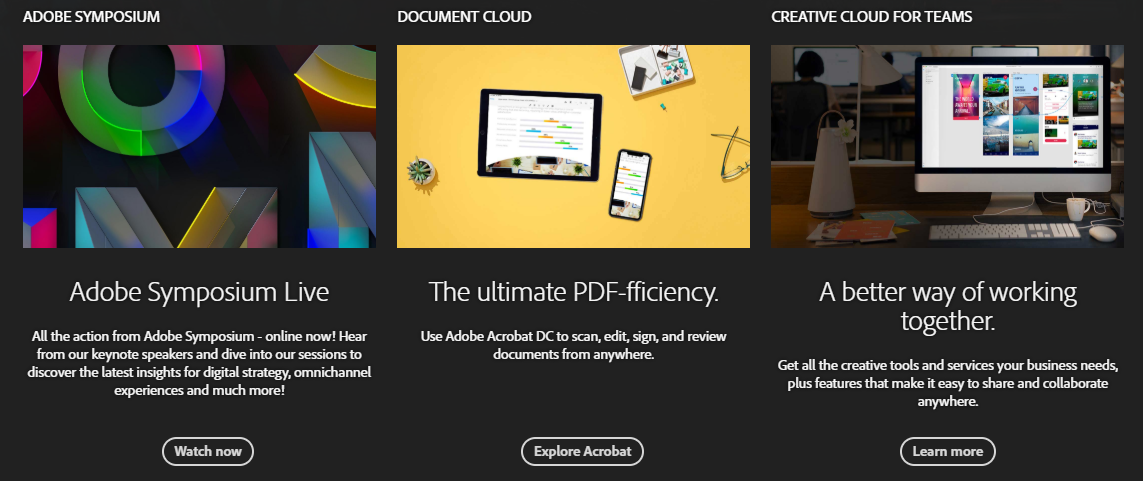Click the CREATIVE CLOUD FOR TEAMS label
Viewport: 1143px width, 481px height.
[872, 16]
